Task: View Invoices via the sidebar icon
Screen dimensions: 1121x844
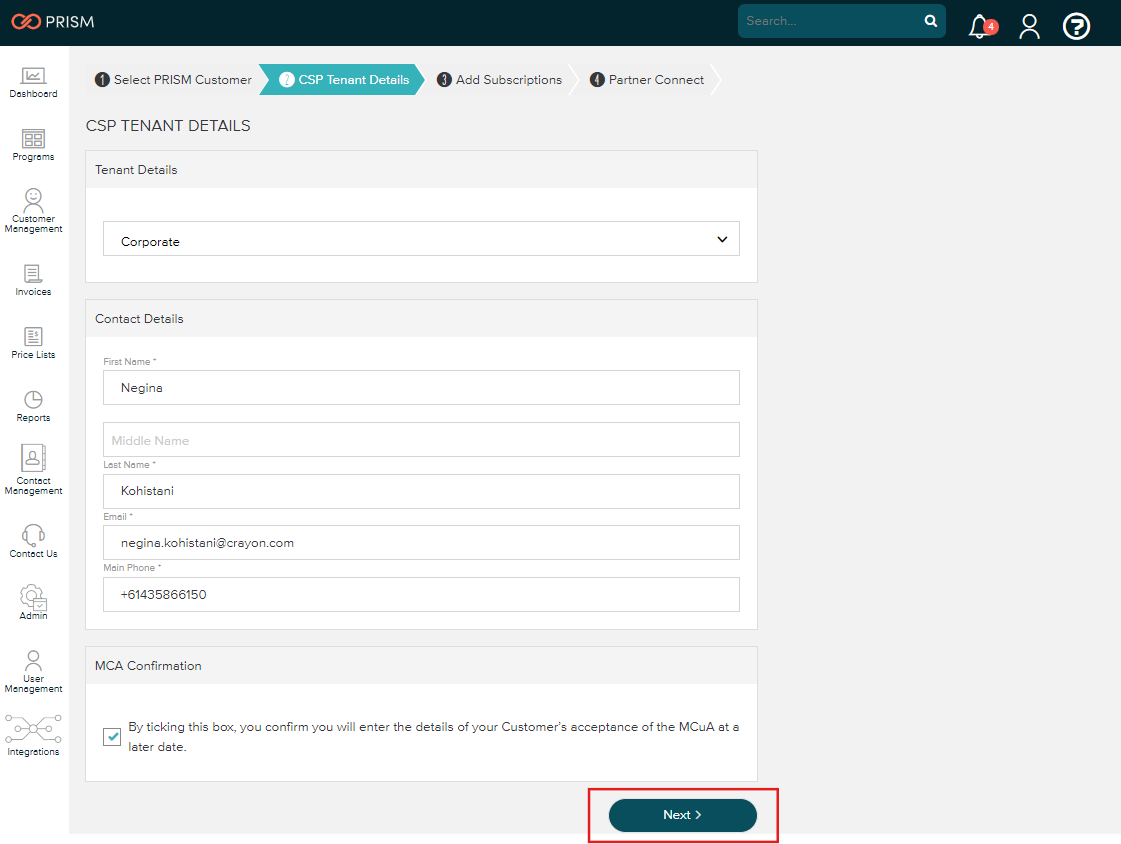Action: pos(33,277)
